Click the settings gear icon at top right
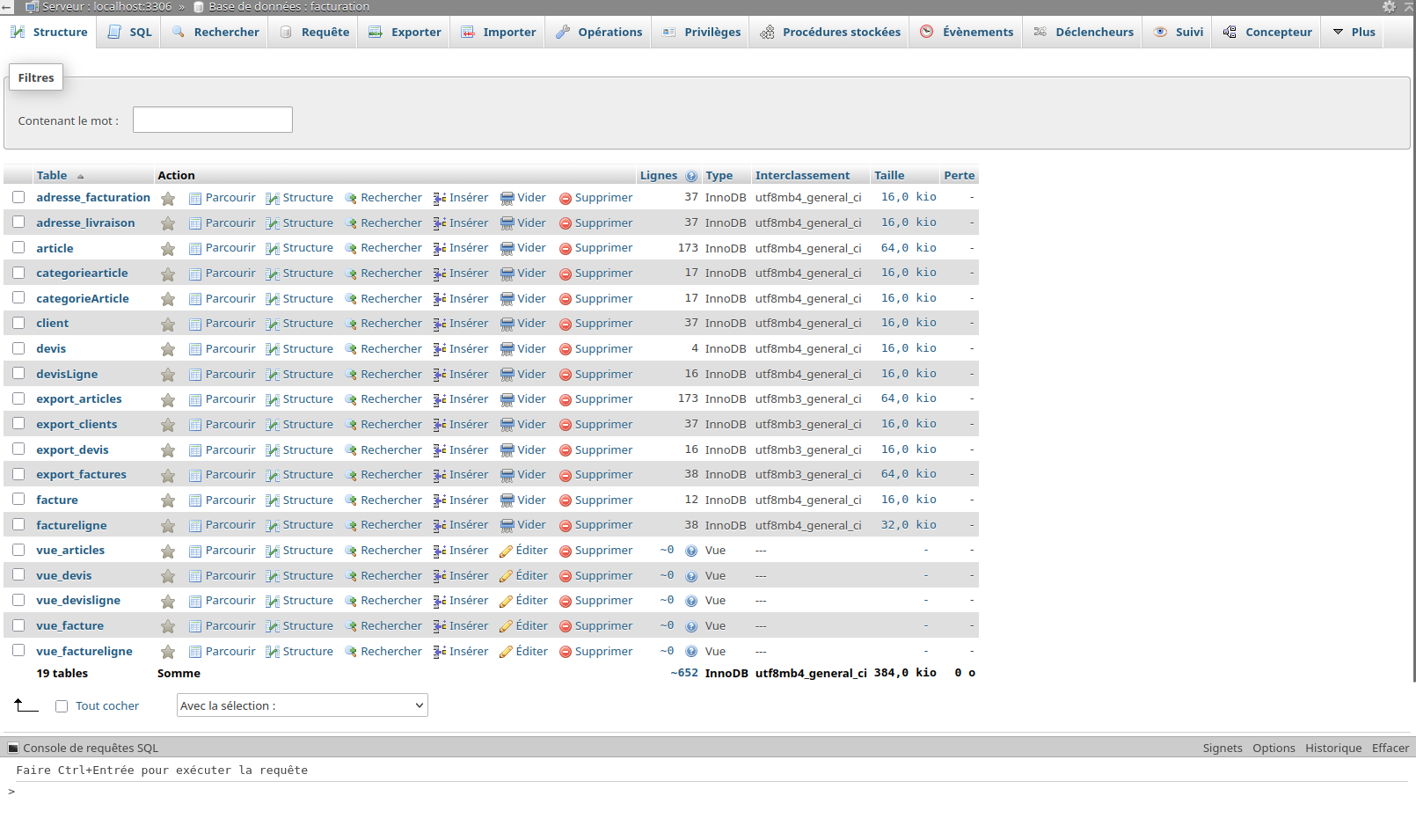The image size is (1416, 840). [x=1389, y=7]
